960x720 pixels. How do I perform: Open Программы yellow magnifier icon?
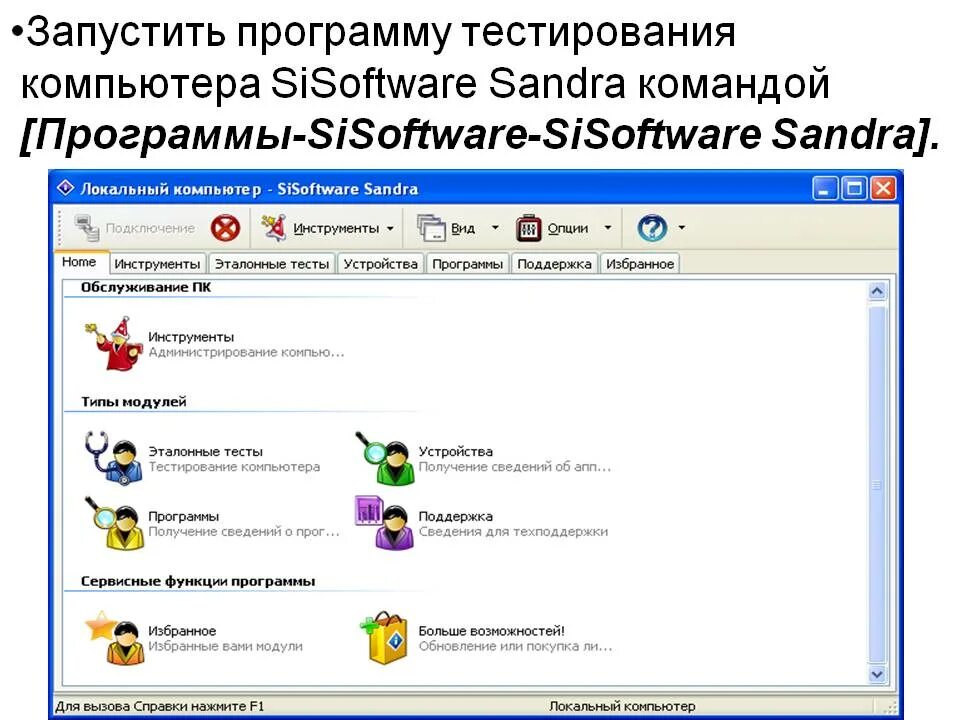tap(113, 523)
